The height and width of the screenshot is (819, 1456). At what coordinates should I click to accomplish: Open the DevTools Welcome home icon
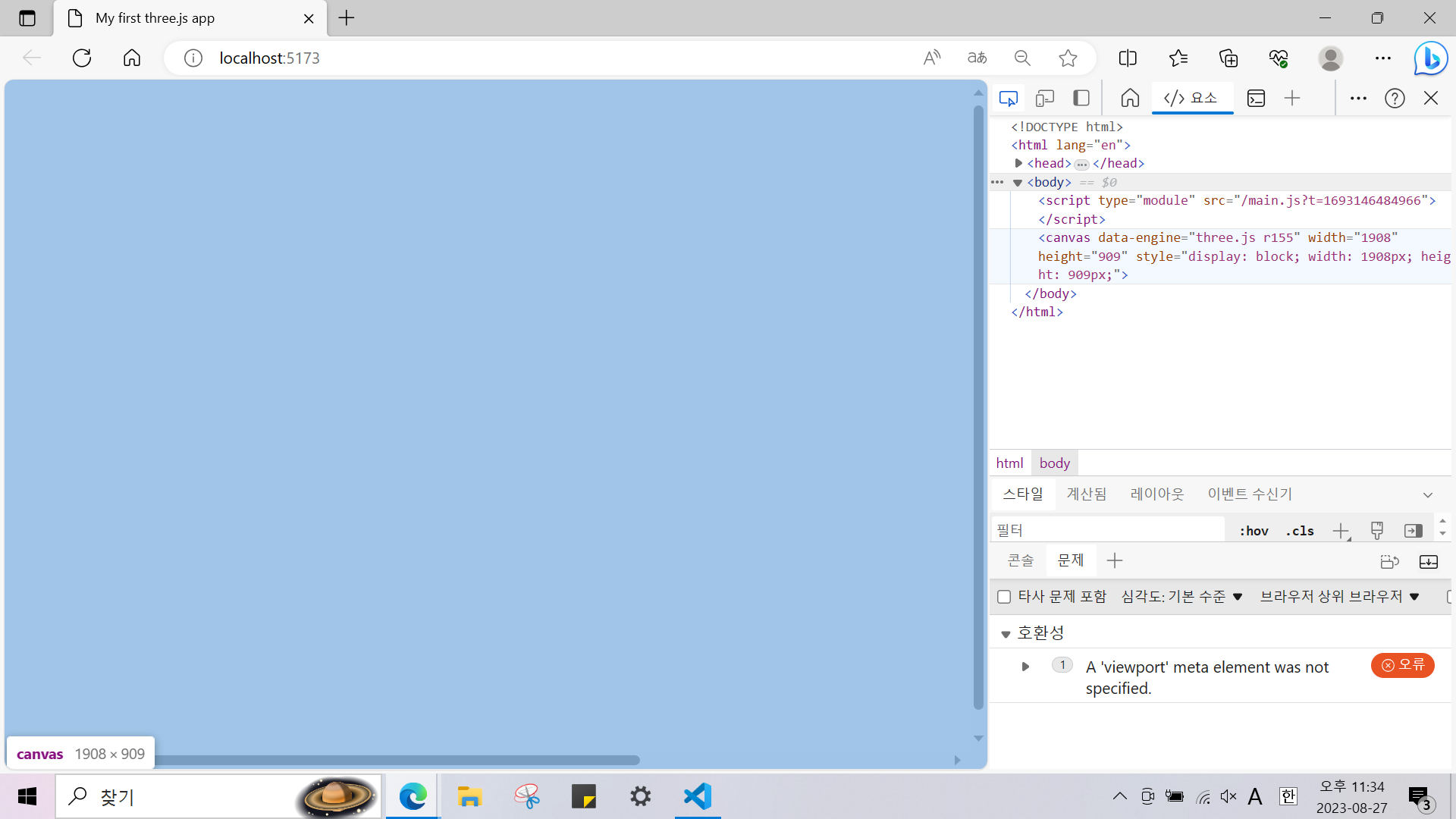coord(1130,99)
